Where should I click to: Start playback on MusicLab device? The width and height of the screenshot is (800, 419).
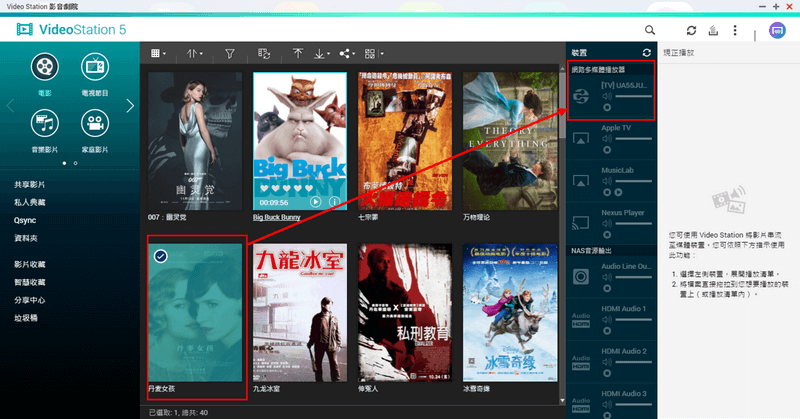click(618, 192)
